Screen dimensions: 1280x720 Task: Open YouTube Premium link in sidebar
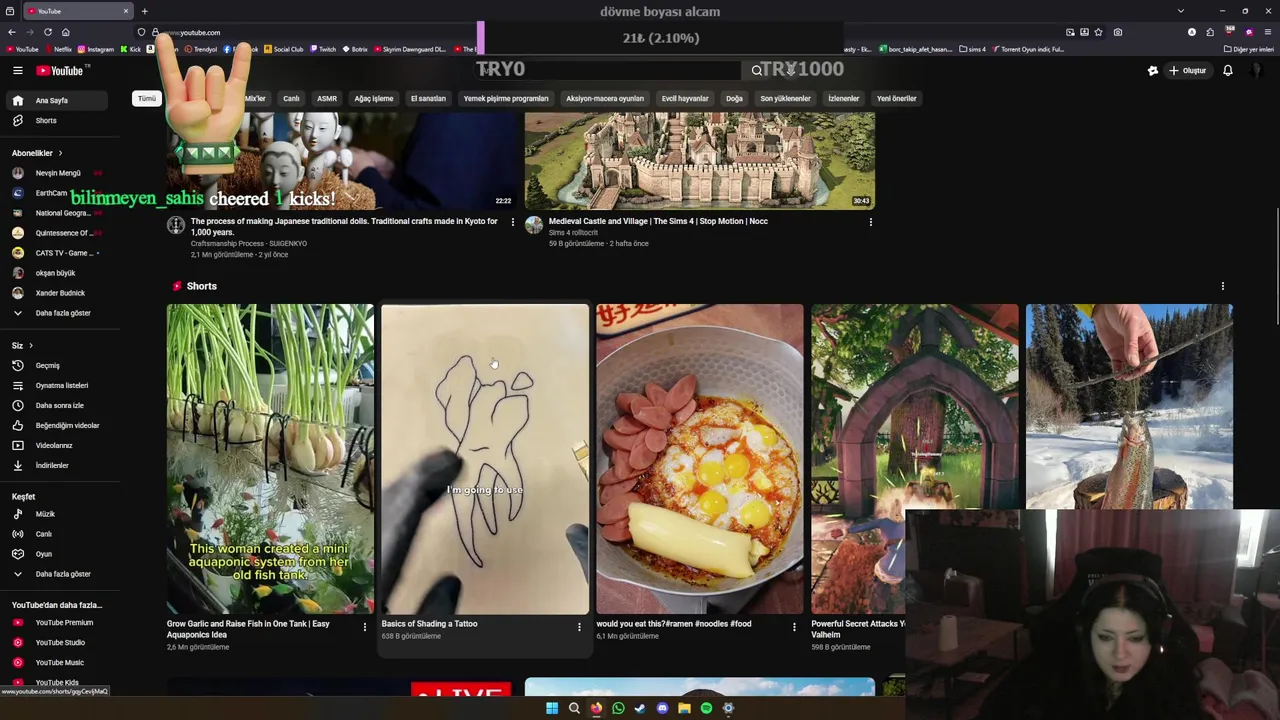pos(56,622)
